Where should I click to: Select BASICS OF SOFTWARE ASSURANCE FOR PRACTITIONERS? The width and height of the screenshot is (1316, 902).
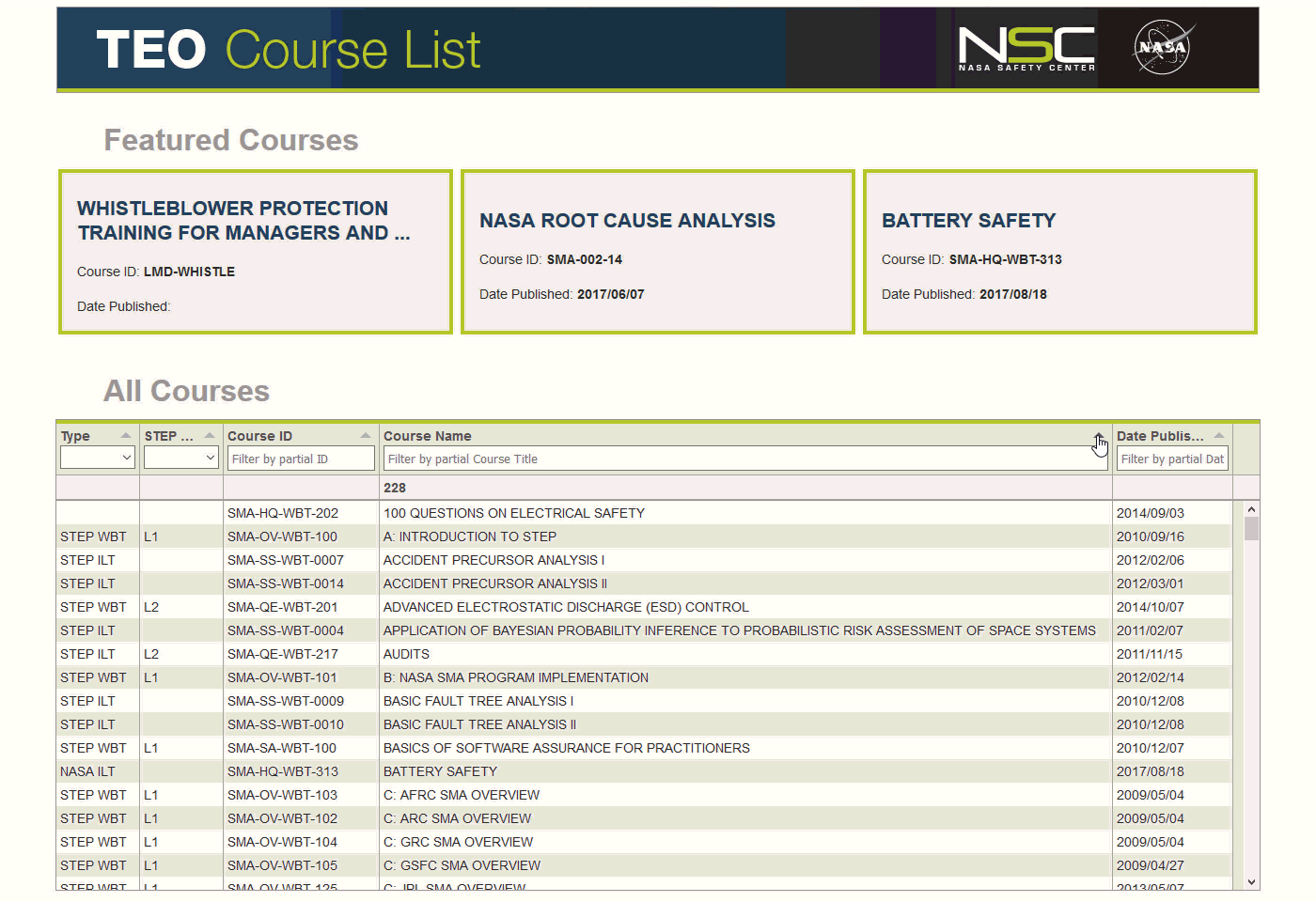pyautogui.click(x=567, y=748)
